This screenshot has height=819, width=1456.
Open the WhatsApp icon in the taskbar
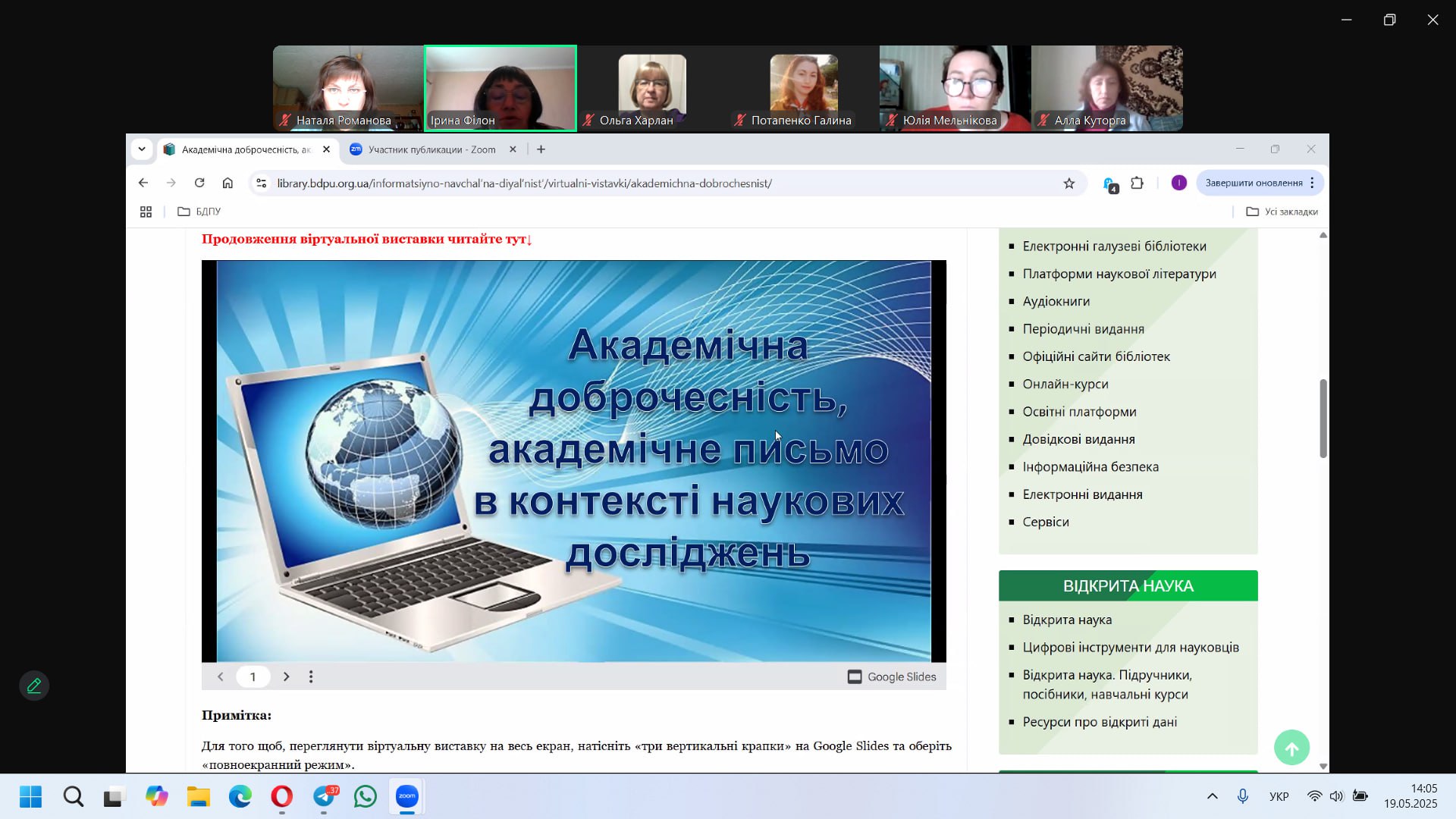366,797
